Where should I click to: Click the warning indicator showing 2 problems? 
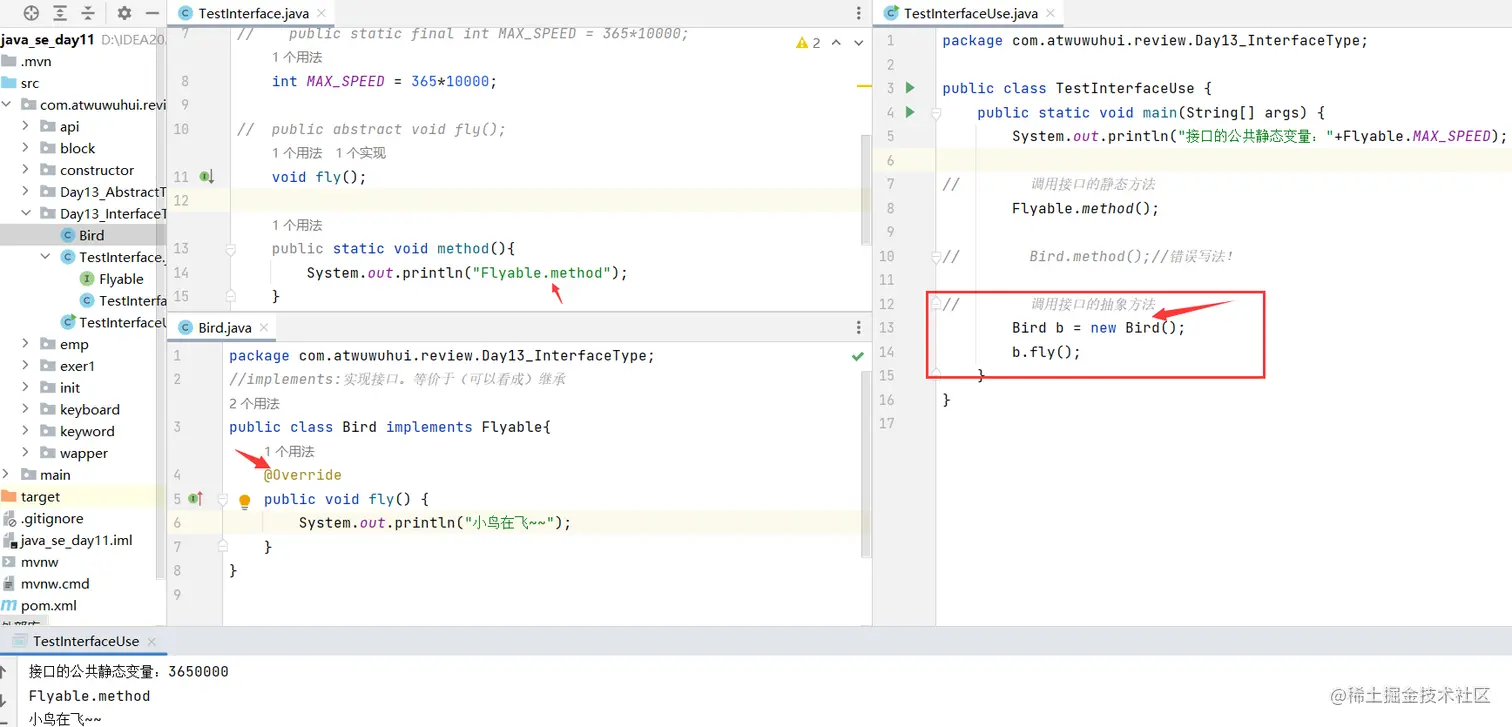coord(808,43)
